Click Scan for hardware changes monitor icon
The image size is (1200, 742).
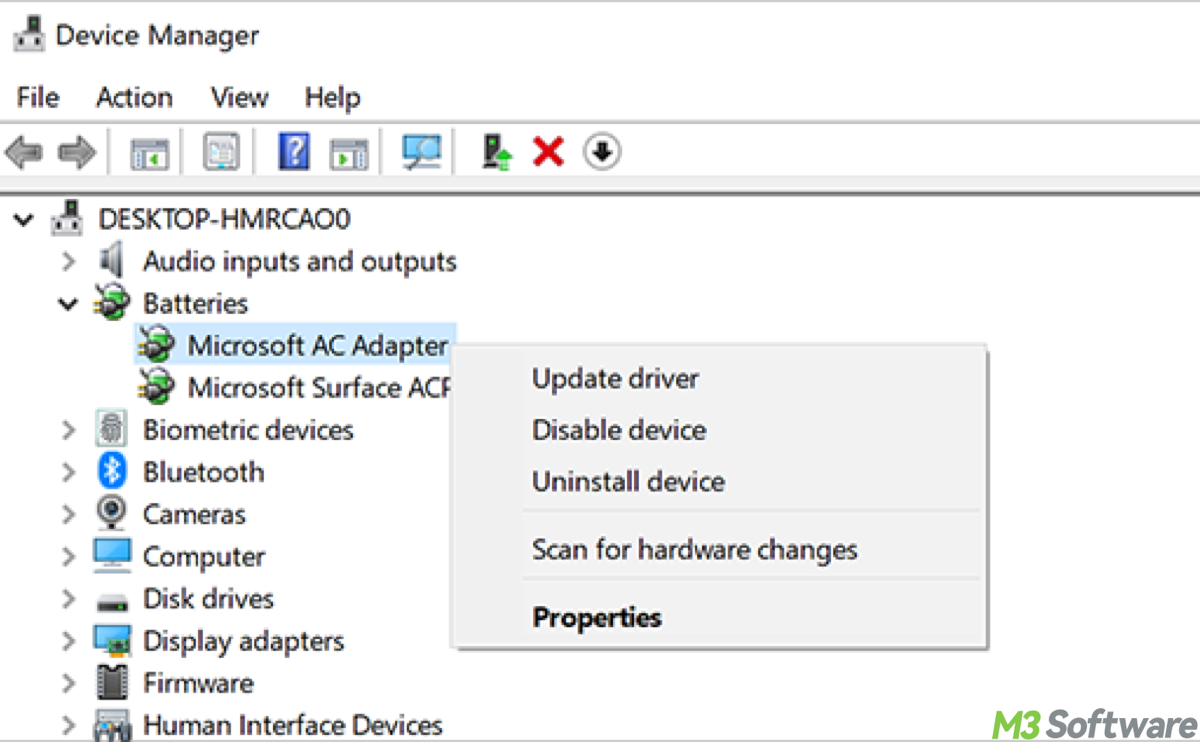tap(422, 152)
